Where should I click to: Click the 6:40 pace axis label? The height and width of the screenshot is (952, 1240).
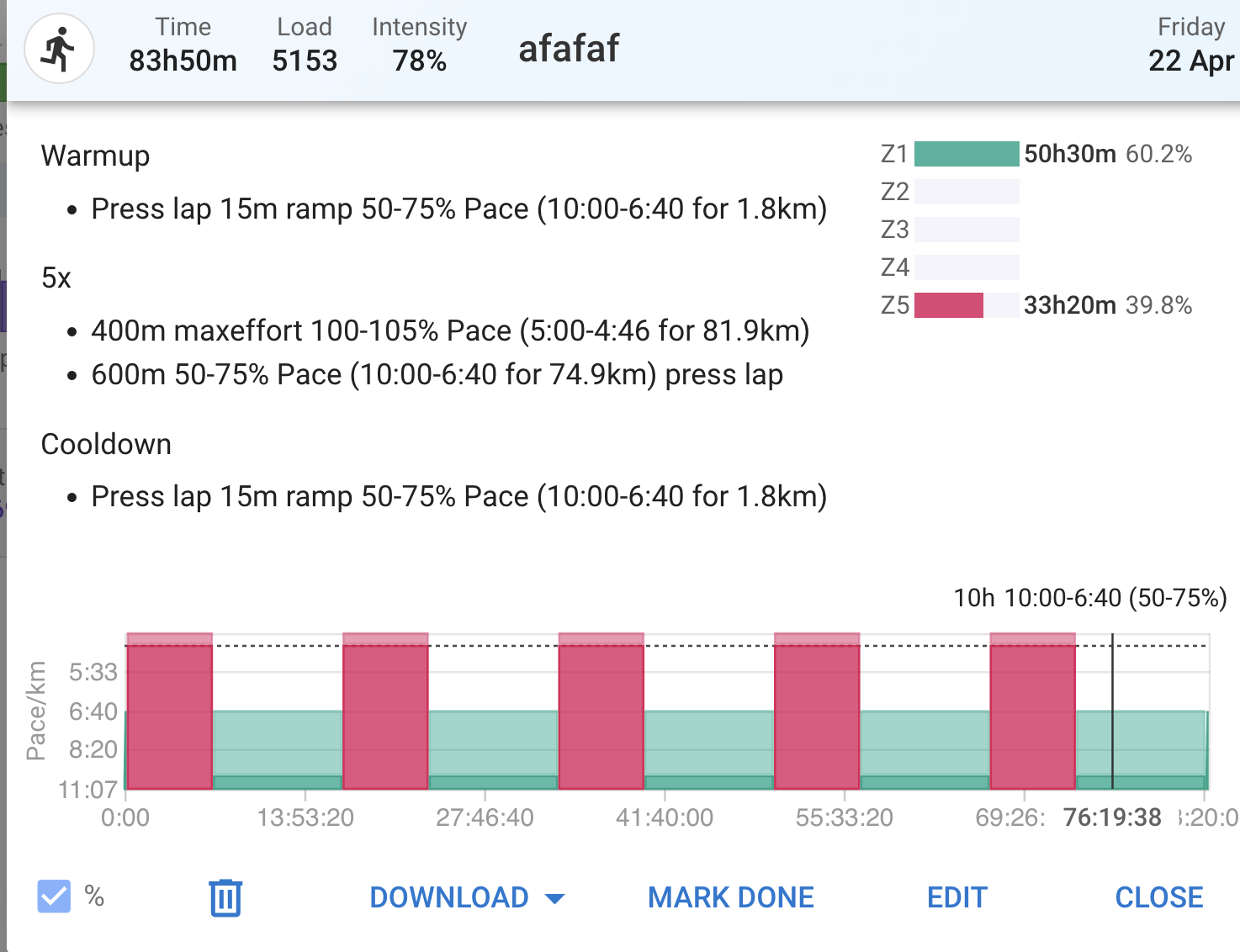93,711
